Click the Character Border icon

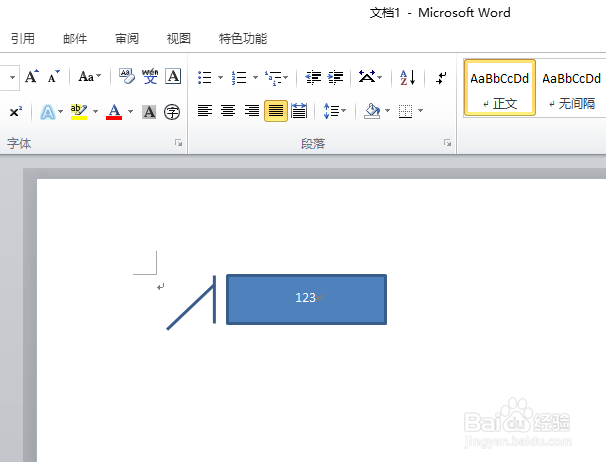point(173,76)
